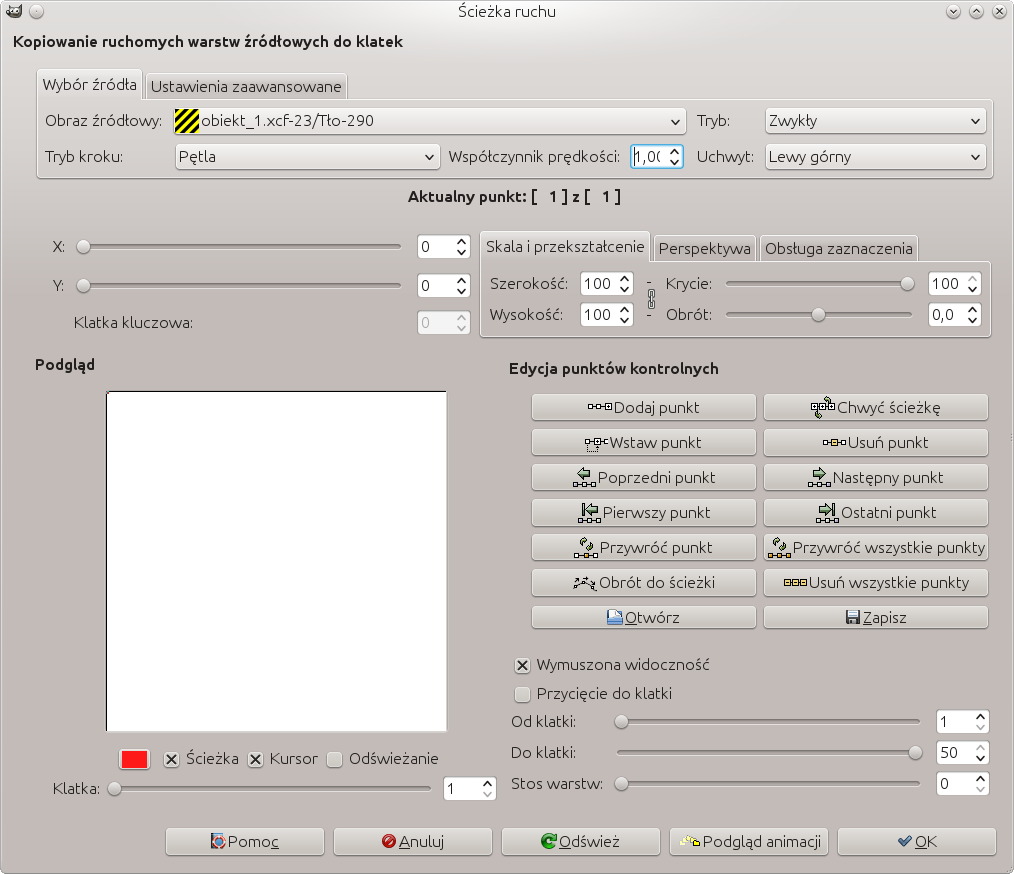The height and width of the screenshot is (874, 1014).
Task: Switch to Ustawienia zaawansowane tab
Action: (246, 86)
